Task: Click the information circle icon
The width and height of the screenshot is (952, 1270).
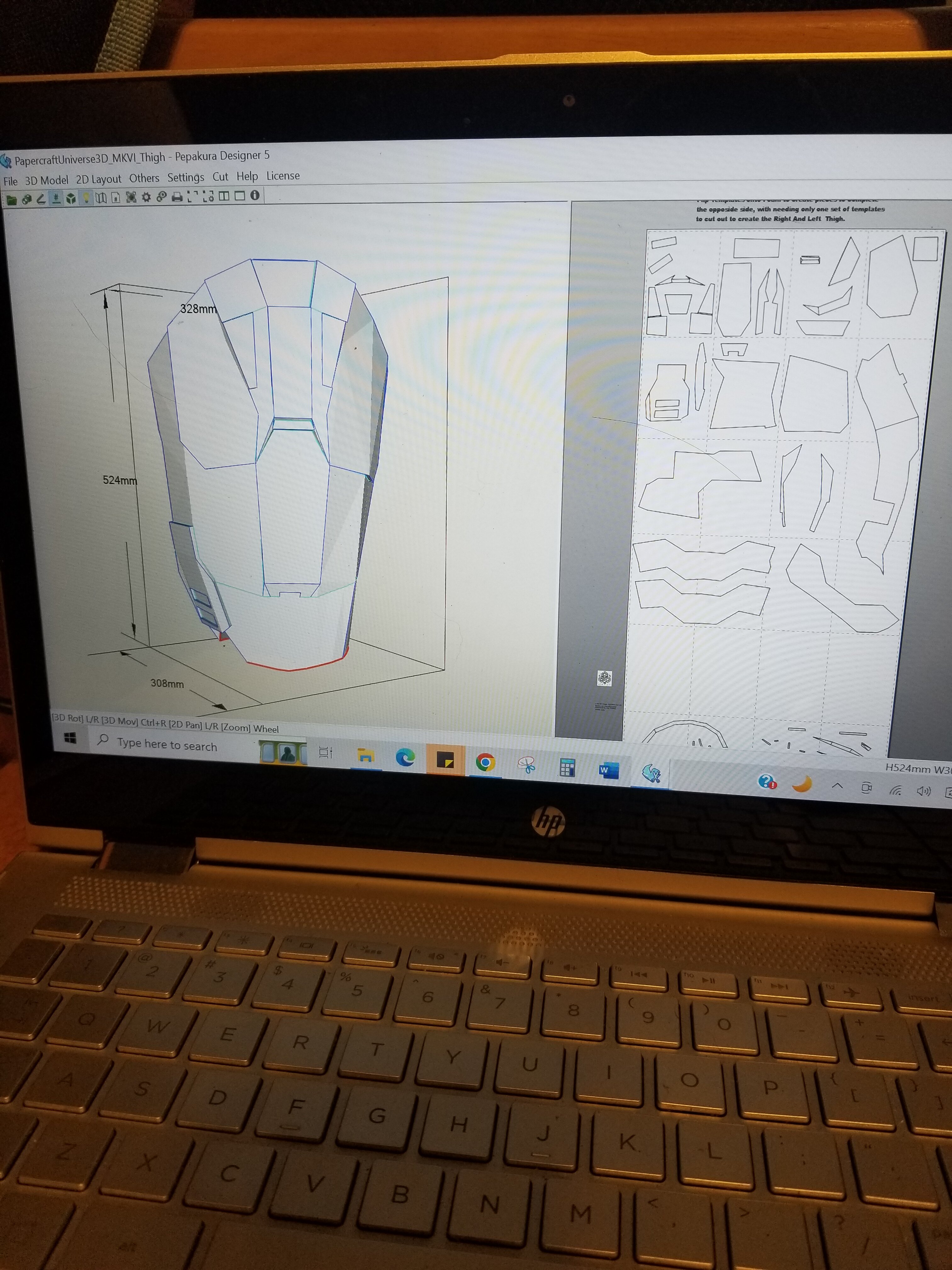Action: click(255, 195)
